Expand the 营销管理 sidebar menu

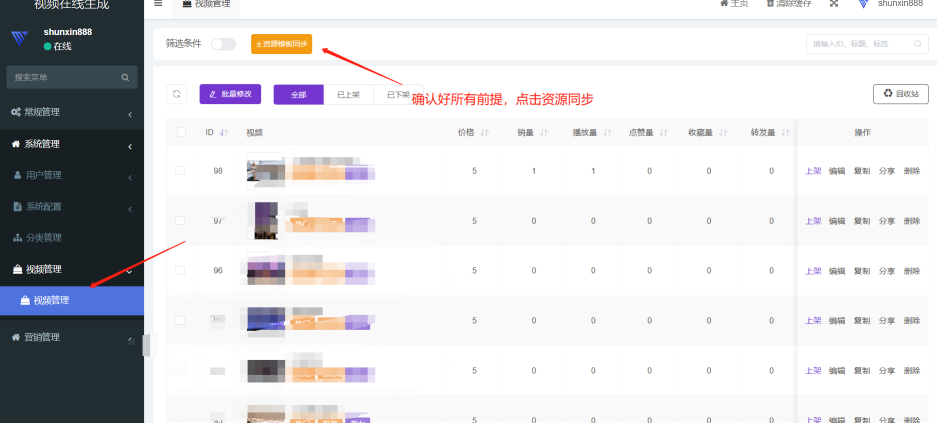pos(72,337)
